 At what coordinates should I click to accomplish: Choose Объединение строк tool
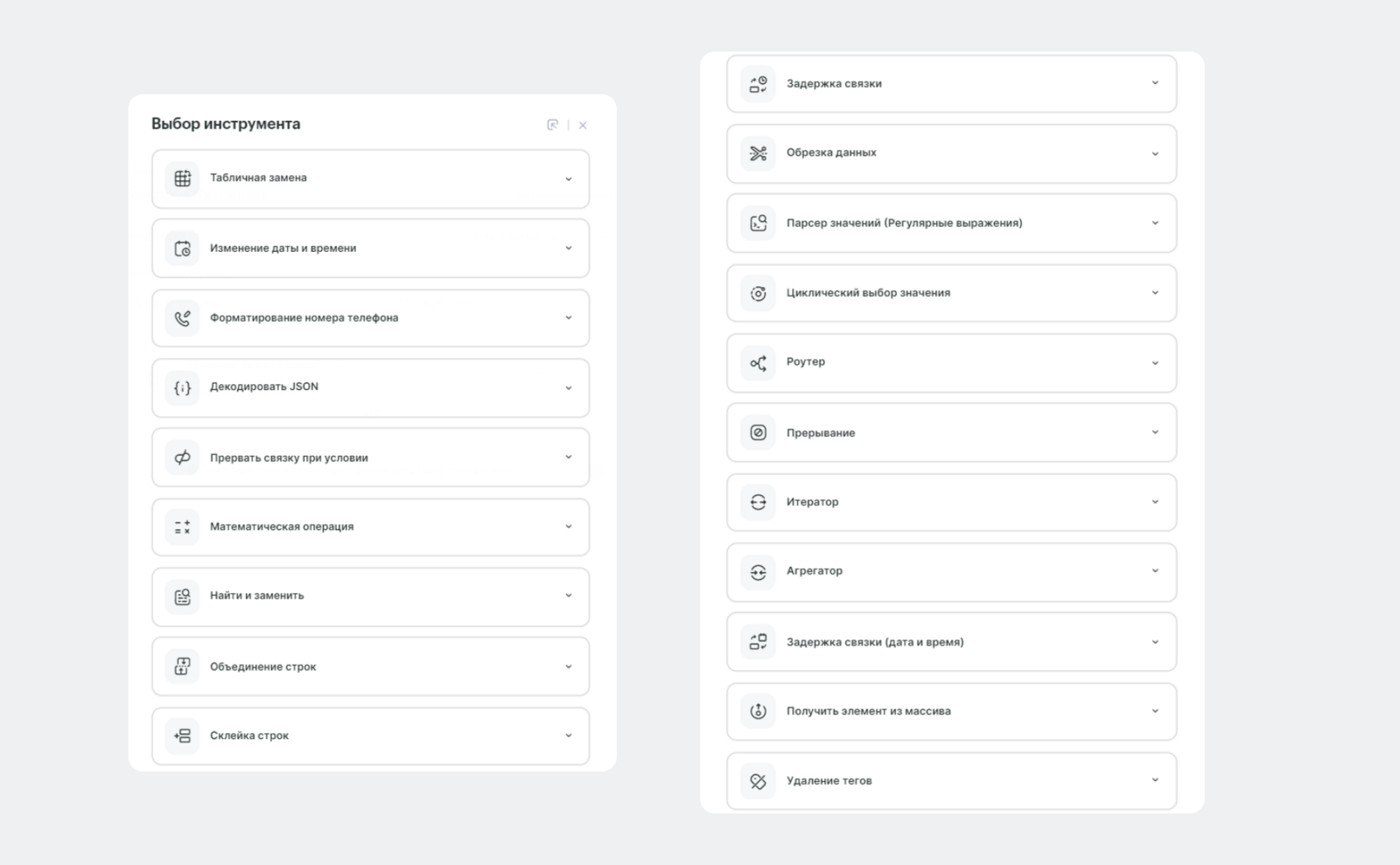pyautogui.click(x=262, y=666)
